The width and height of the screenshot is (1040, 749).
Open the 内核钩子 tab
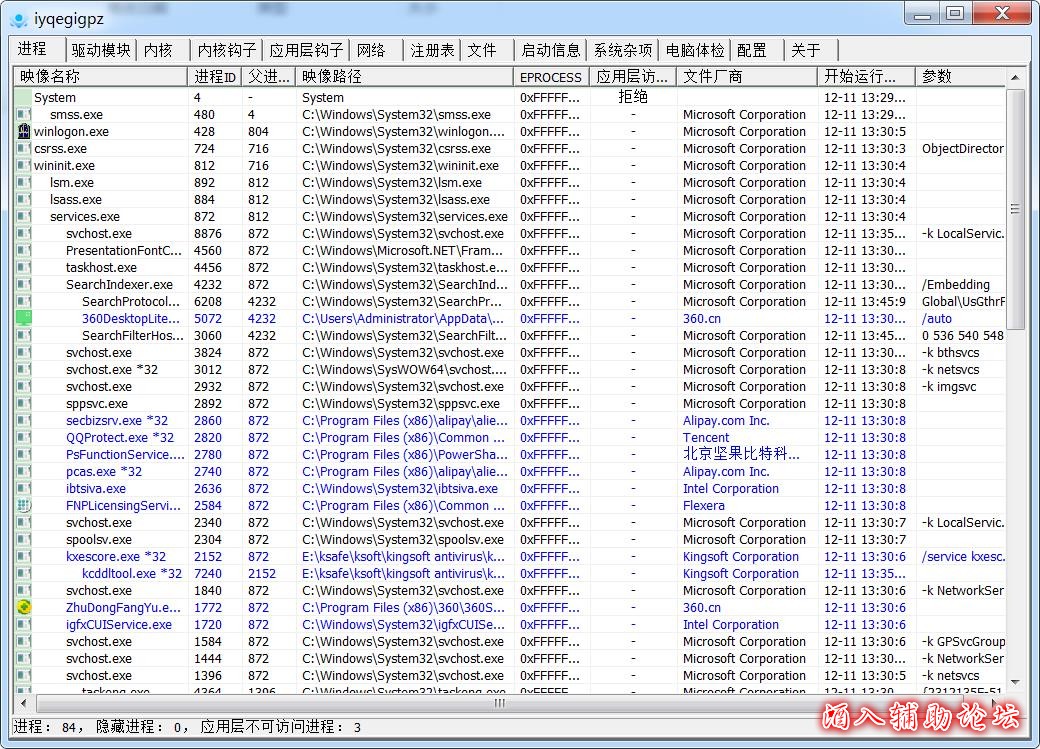click(227, 50)
